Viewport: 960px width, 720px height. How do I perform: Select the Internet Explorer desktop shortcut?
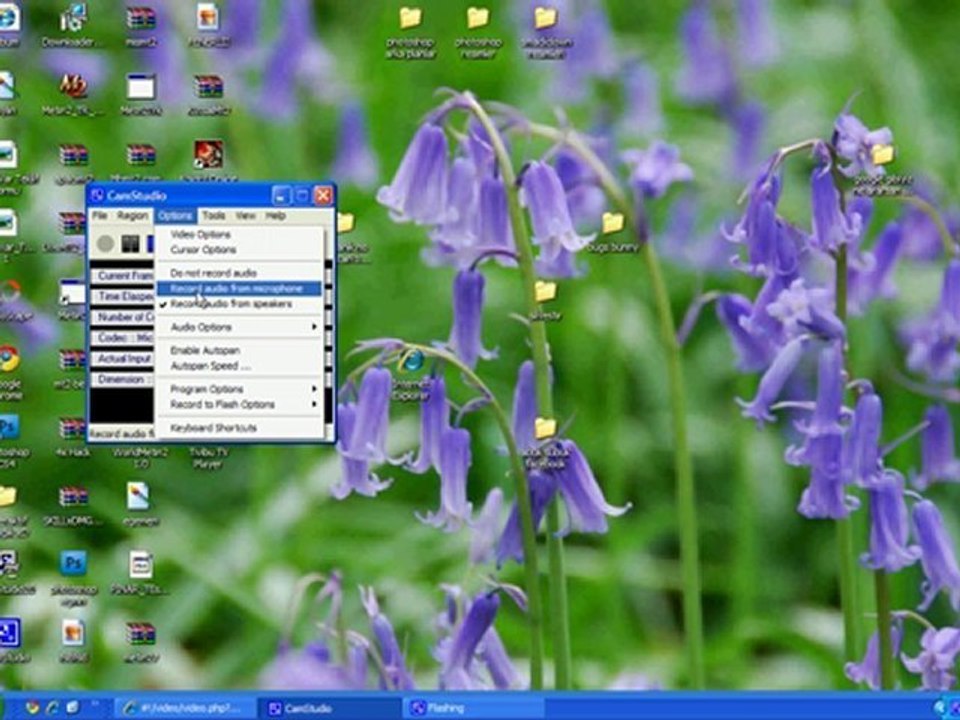[x=412, y=360]
